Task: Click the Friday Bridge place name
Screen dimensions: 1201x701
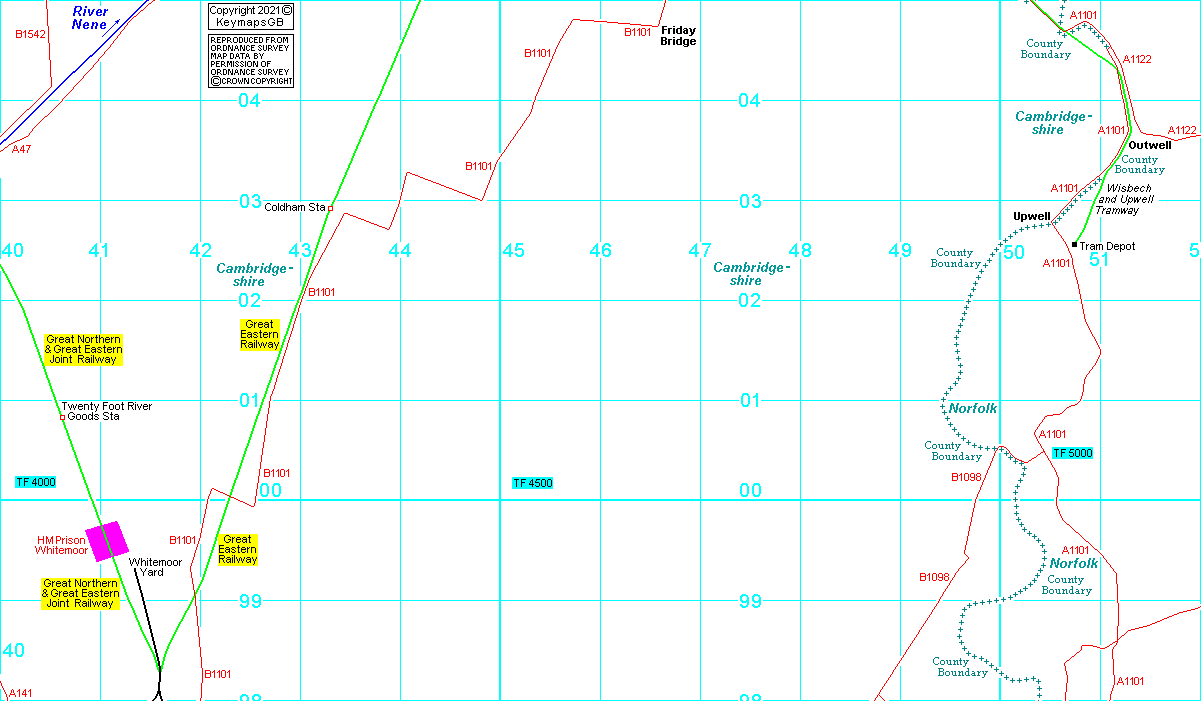Action: [678, 36]
